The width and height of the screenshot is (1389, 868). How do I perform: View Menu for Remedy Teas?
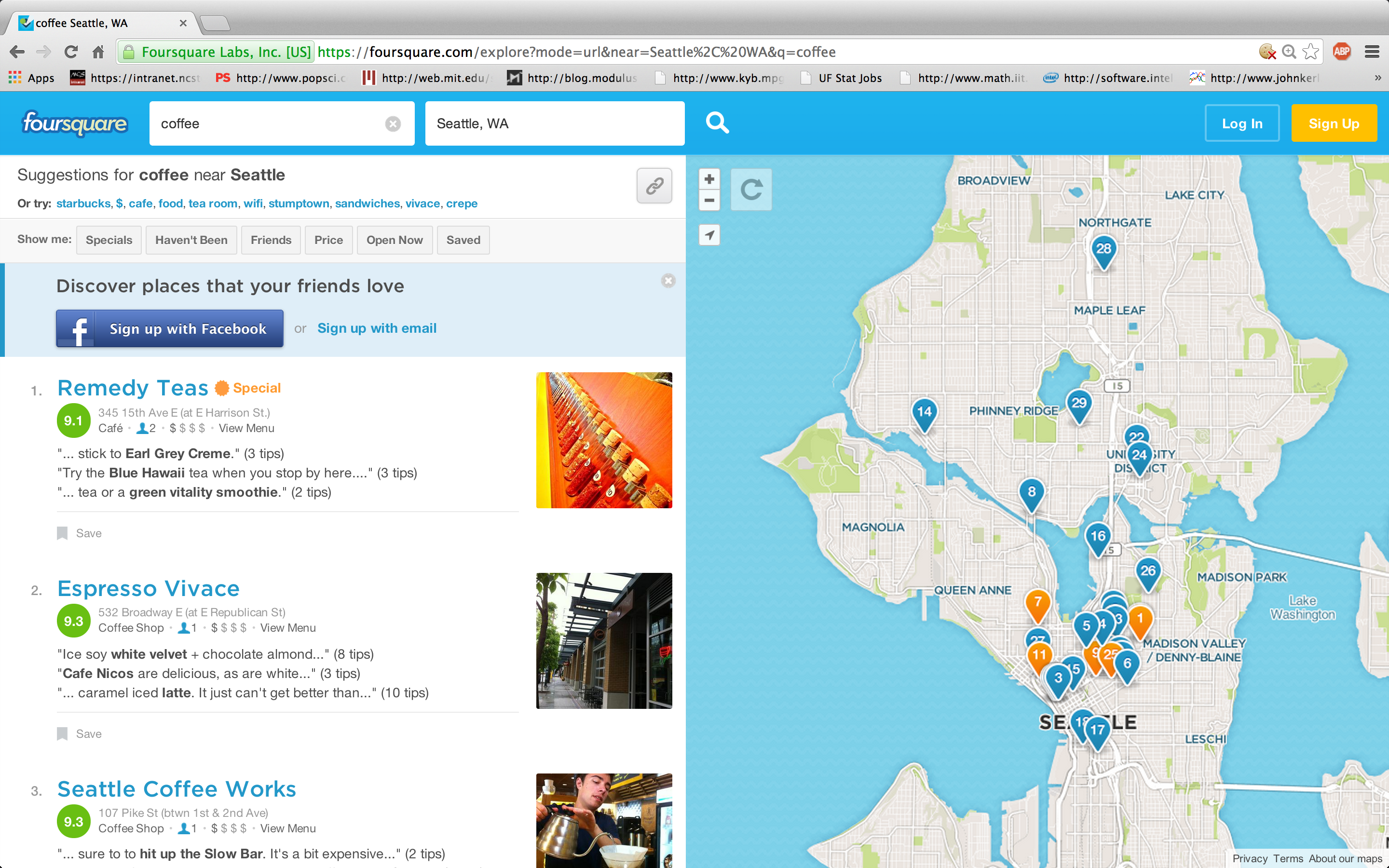point(246,428)
